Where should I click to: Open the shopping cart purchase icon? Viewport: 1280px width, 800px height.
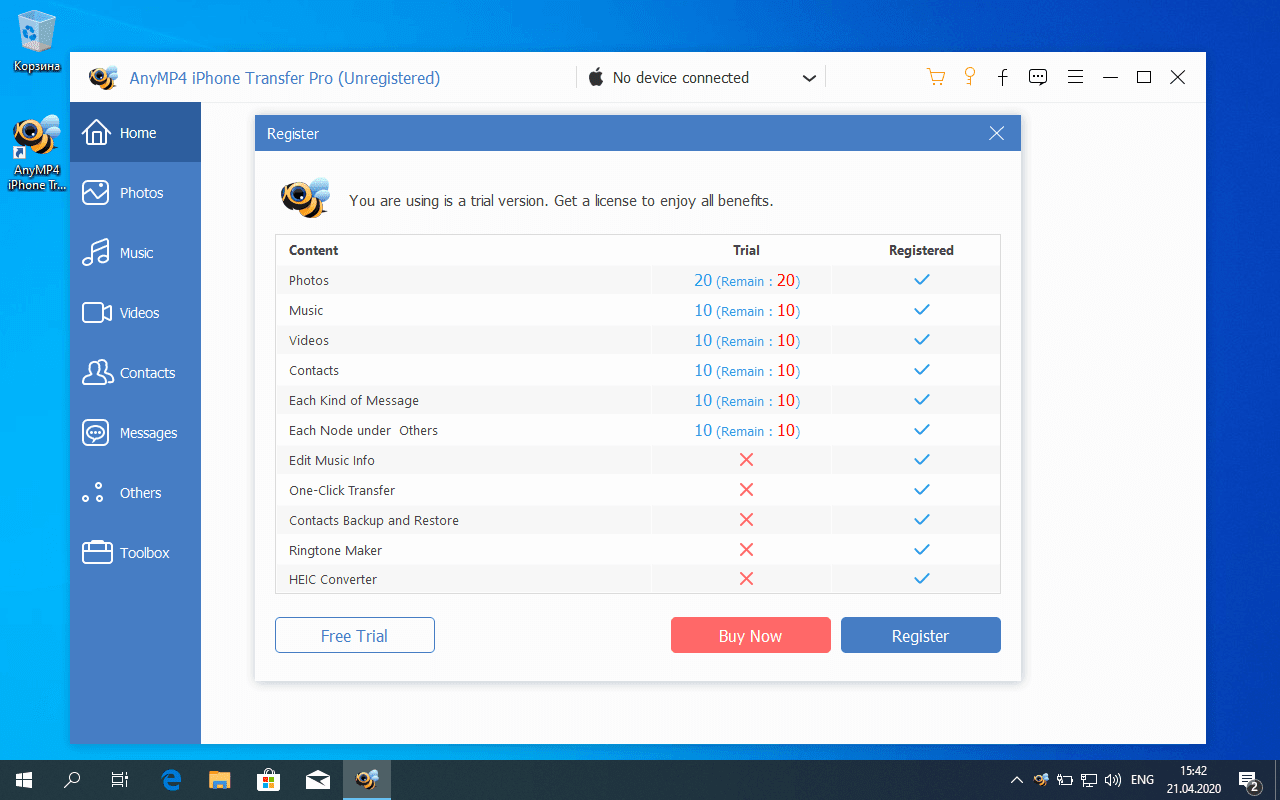[936, 77]
